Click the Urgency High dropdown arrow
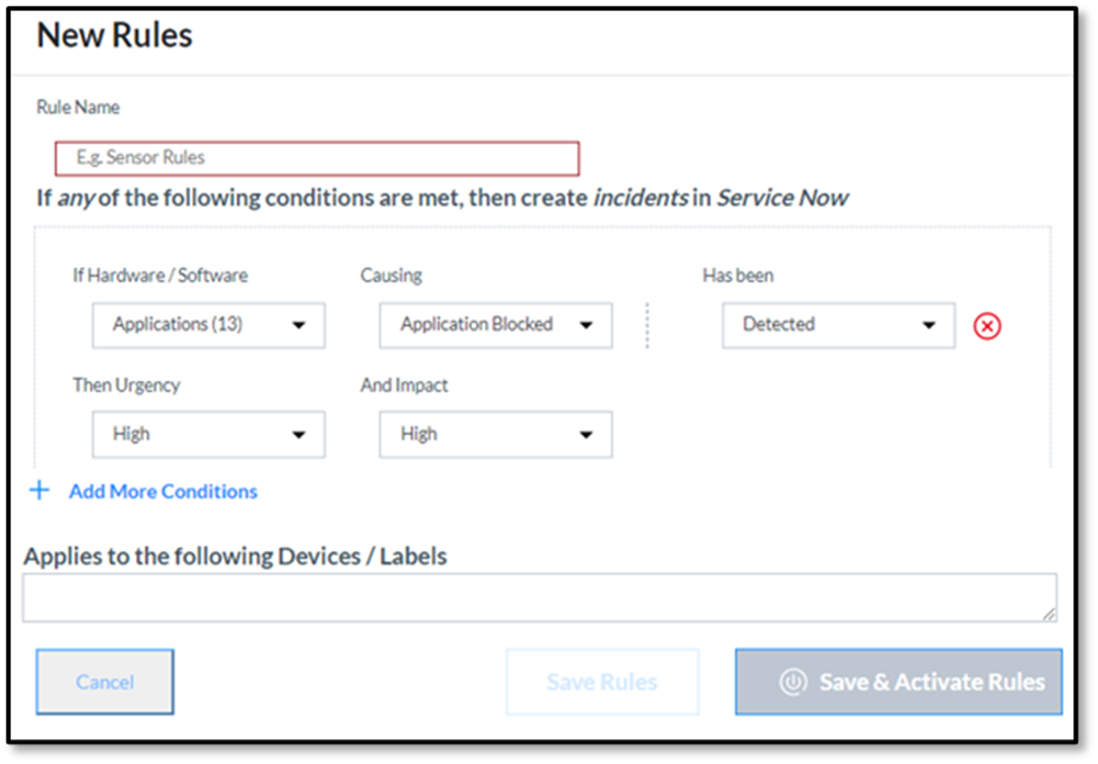Viewport: 1098px width, 764px height. [299, 435]
